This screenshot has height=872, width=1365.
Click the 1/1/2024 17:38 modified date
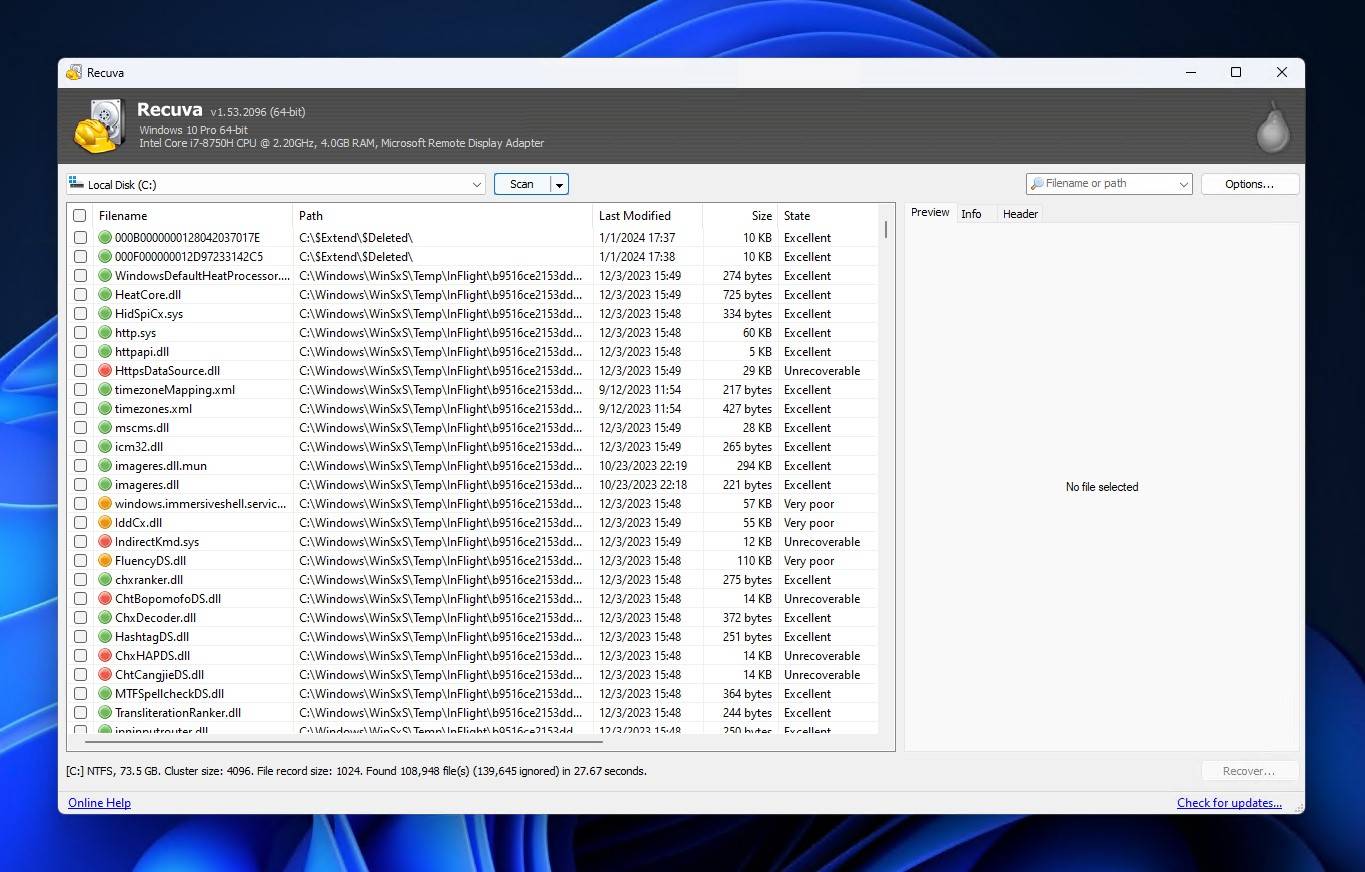[637, 257]
